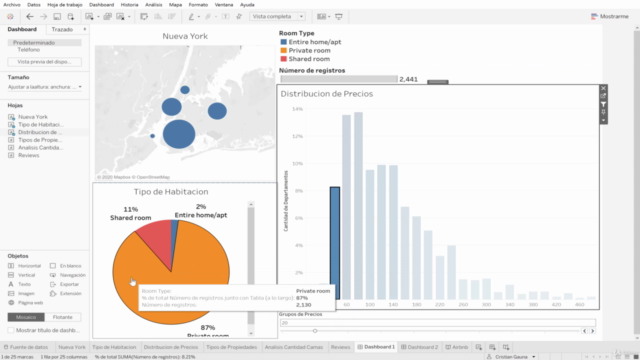Click the highlight pen icon in toolbar

[x=191, y=17]
